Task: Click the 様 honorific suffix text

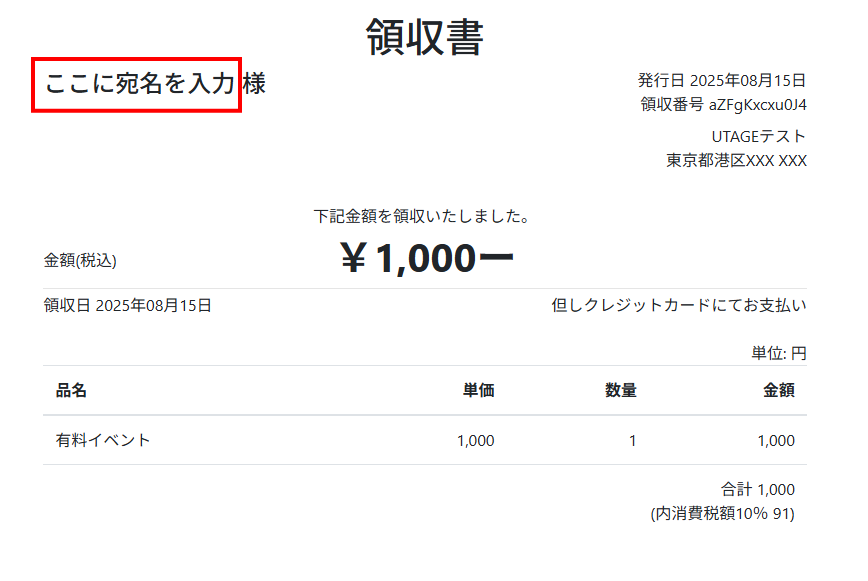Action: (x=254, y=84)
